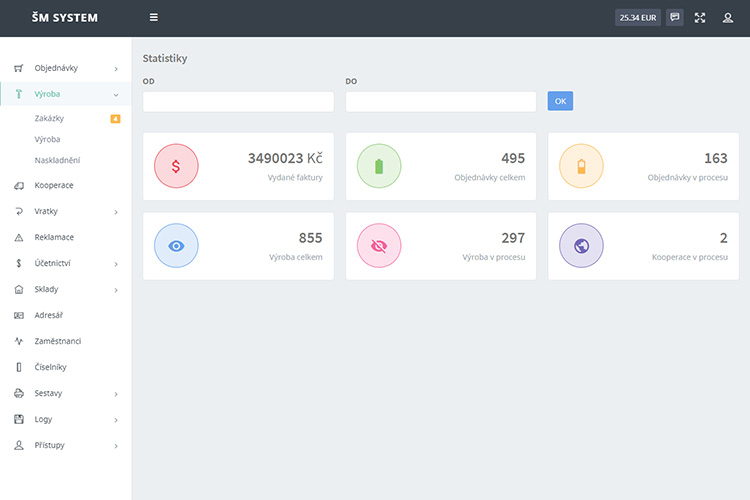Select Naskladnění in the sidebar

[x=57, y=160]
